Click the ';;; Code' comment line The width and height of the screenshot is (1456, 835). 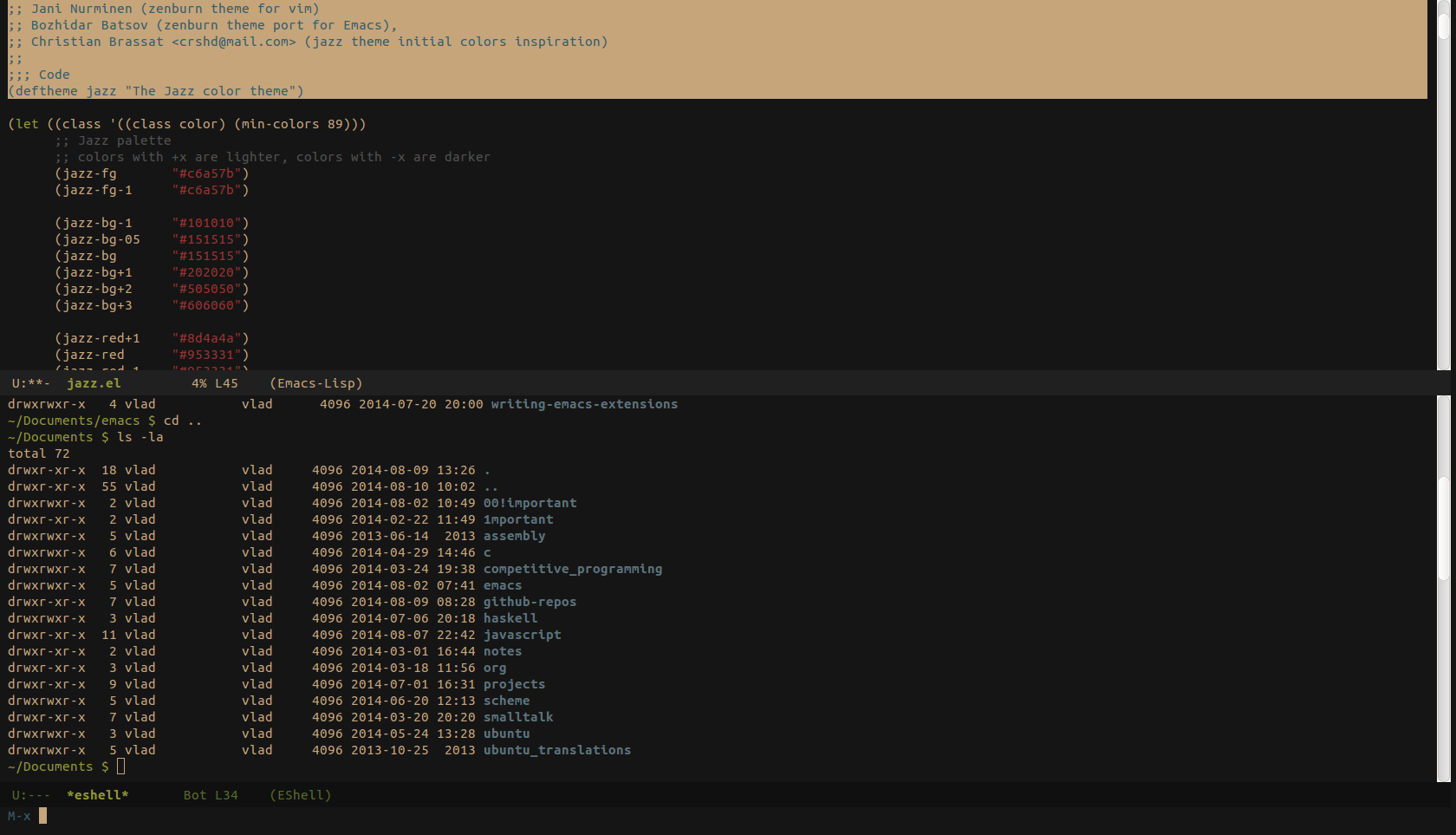tap(39, 75)
